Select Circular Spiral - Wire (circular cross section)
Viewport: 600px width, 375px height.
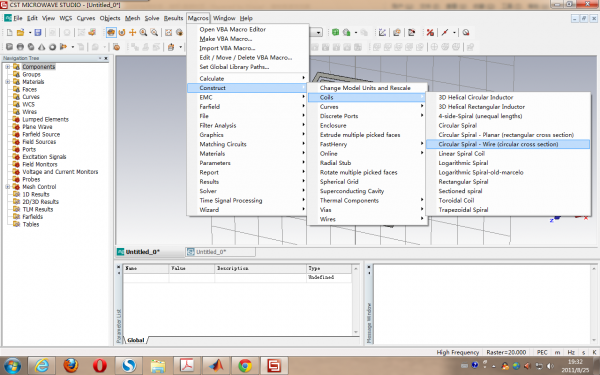pos(508,144)
